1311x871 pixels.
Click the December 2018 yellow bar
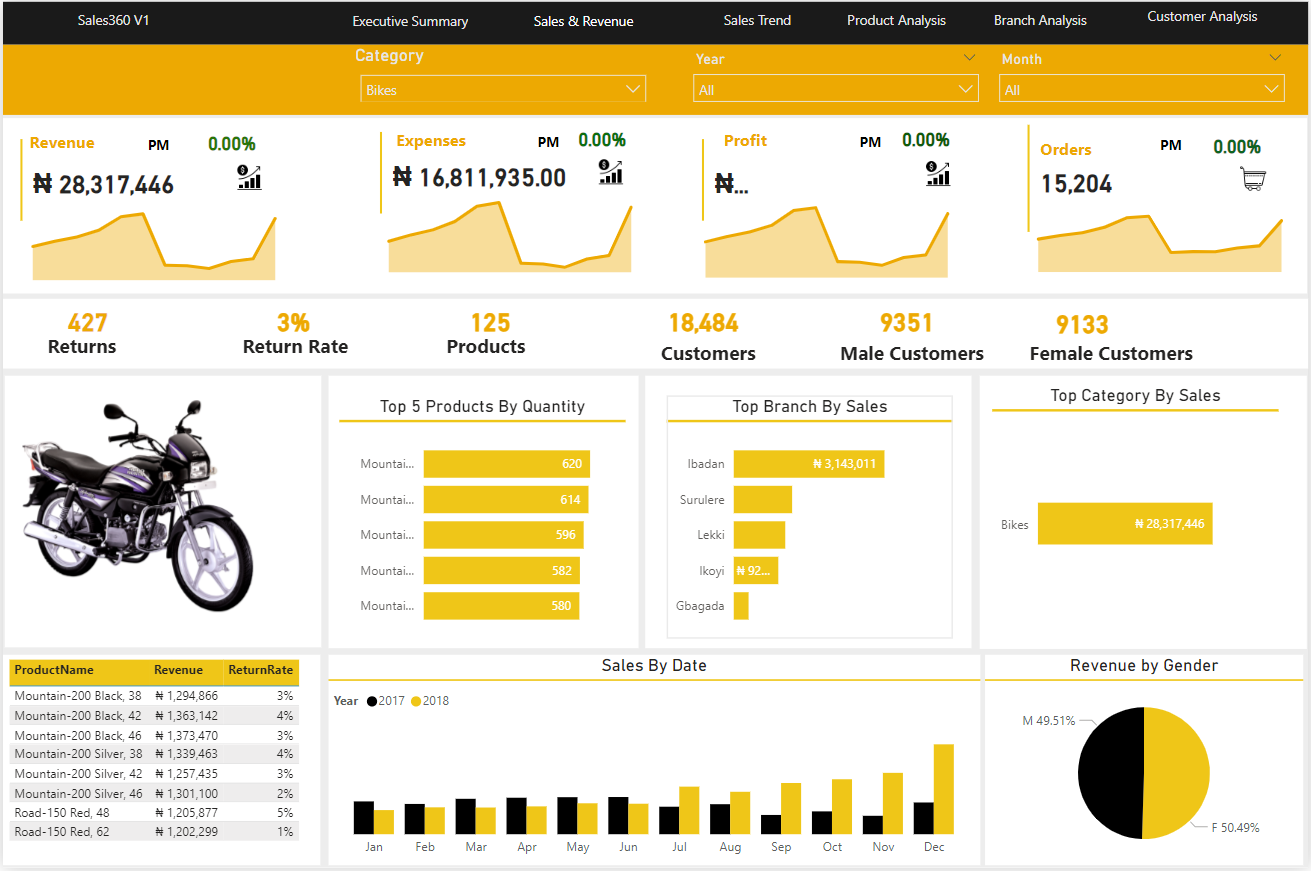[x=943, y=789]
